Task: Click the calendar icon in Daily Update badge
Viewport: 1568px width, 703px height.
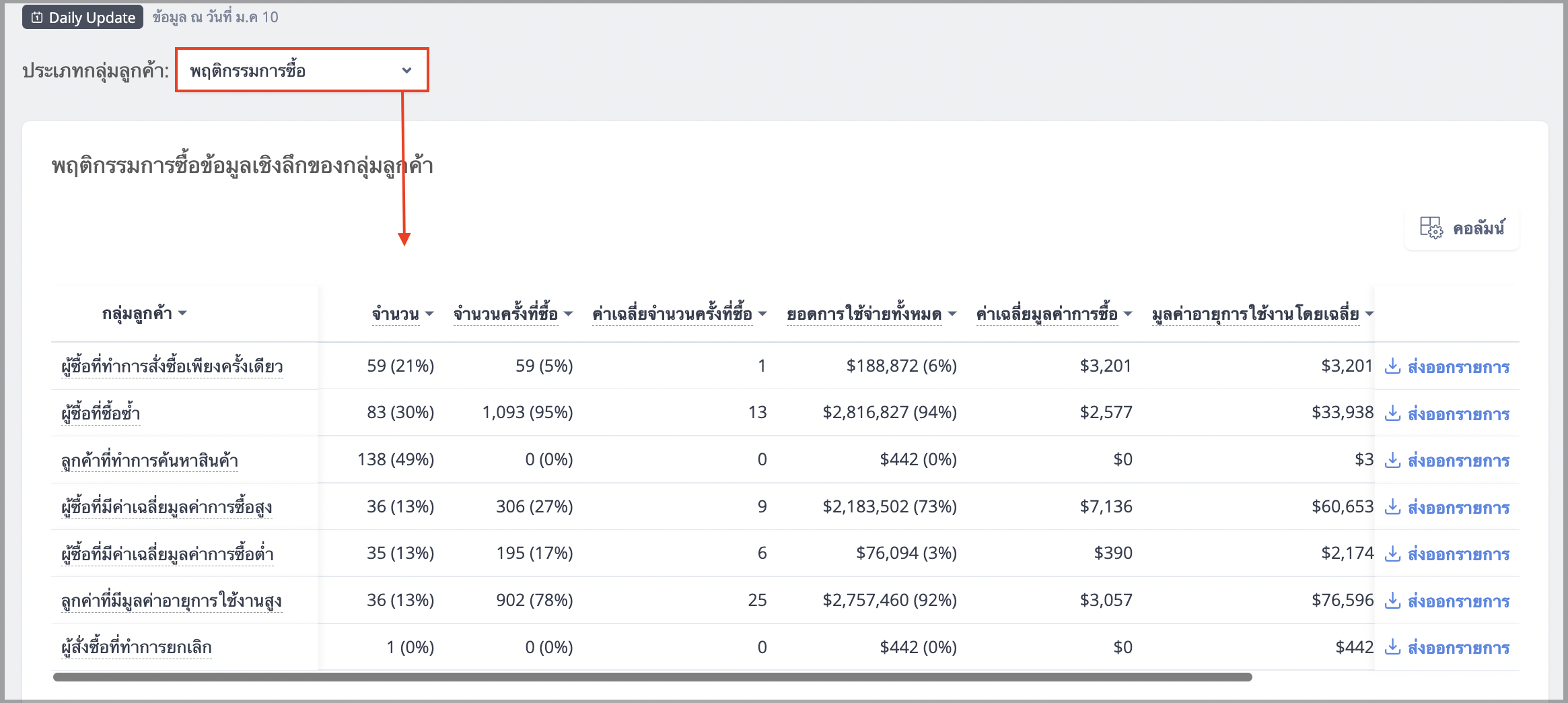Action: pos(37,18)
